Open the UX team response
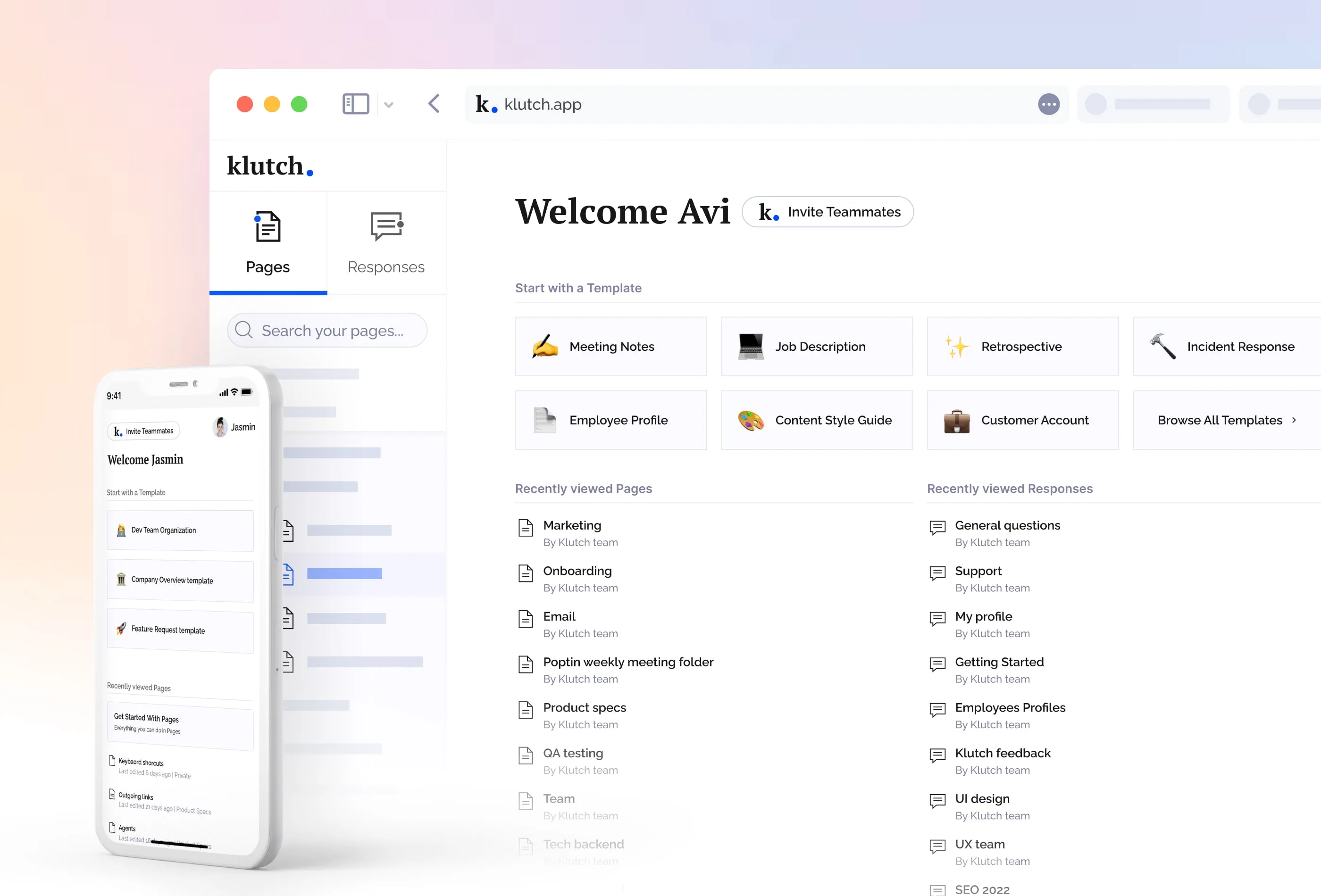 (x=980, y=844)
